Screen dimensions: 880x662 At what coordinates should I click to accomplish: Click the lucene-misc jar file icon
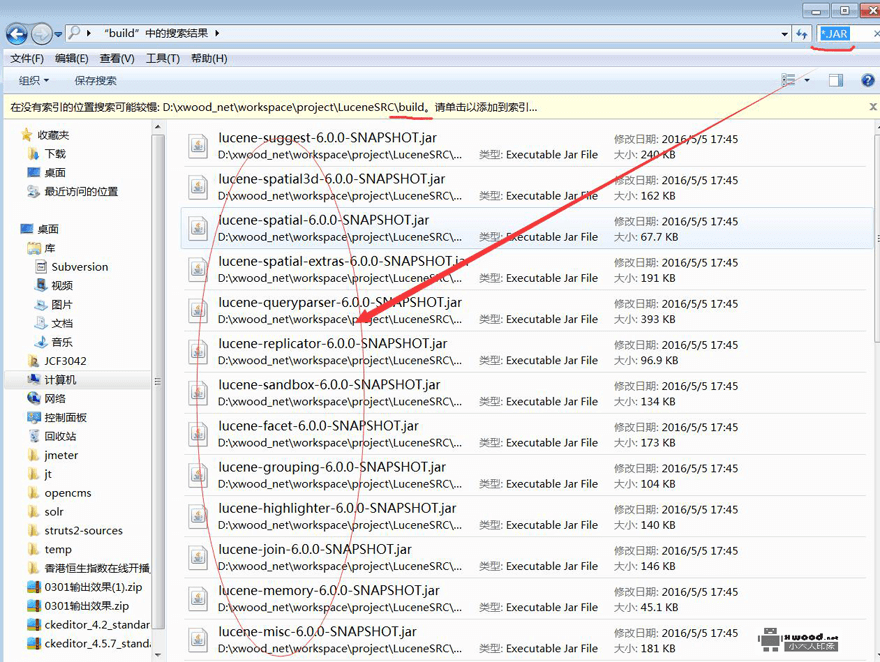point(198,640)
